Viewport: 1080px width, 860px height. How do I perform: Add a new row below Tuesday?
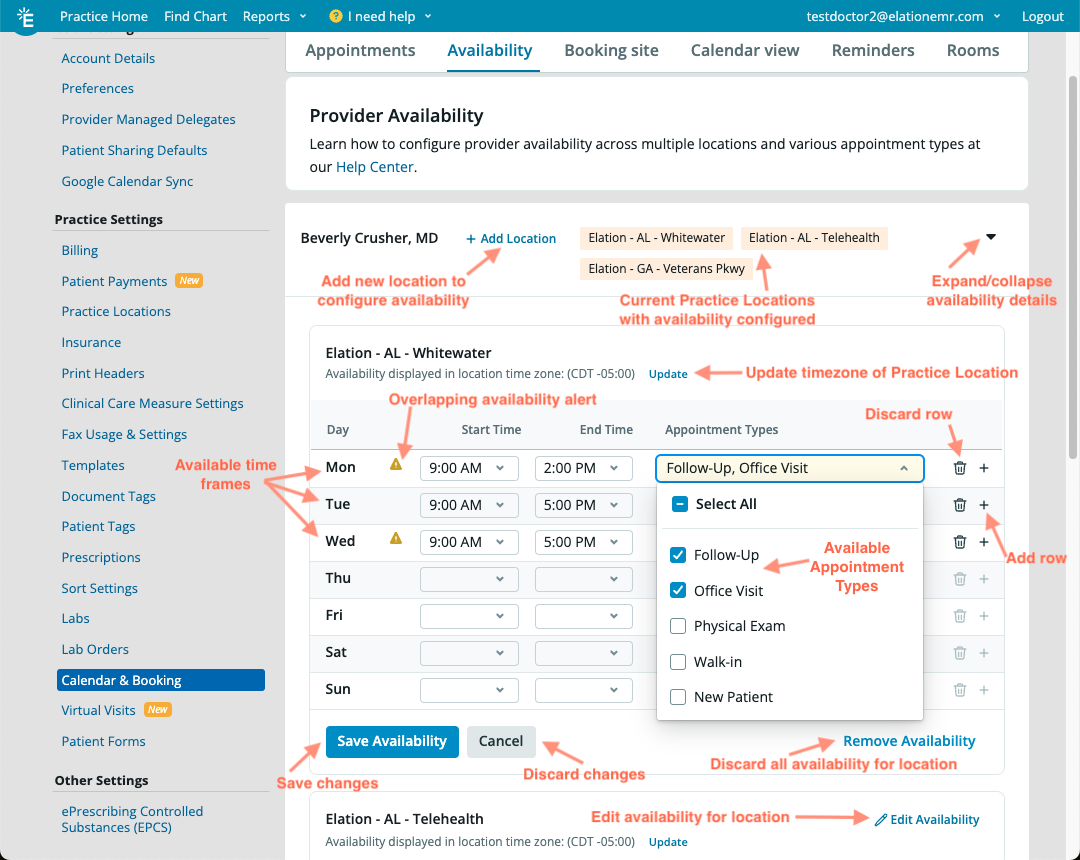pyautogui.click(x=984, y=505)
